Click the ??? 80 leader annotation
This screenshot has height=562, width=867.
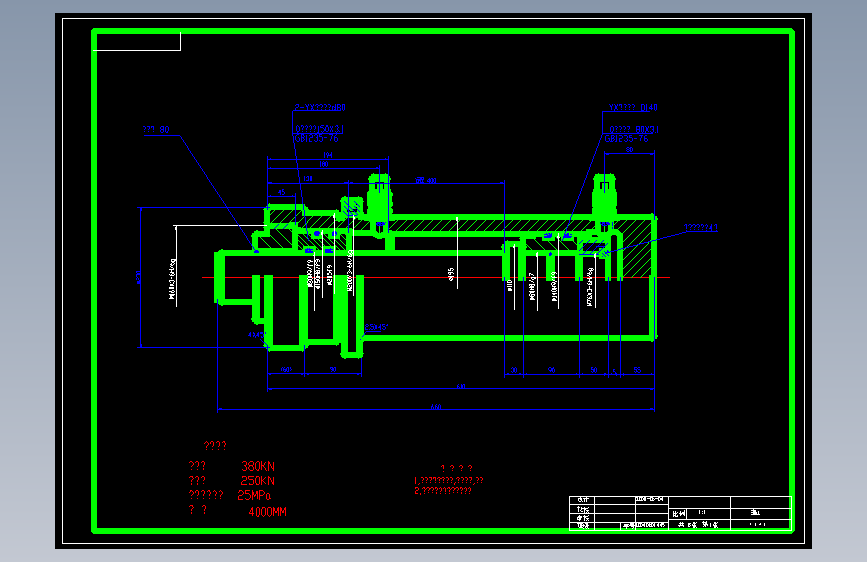point(156,130)
